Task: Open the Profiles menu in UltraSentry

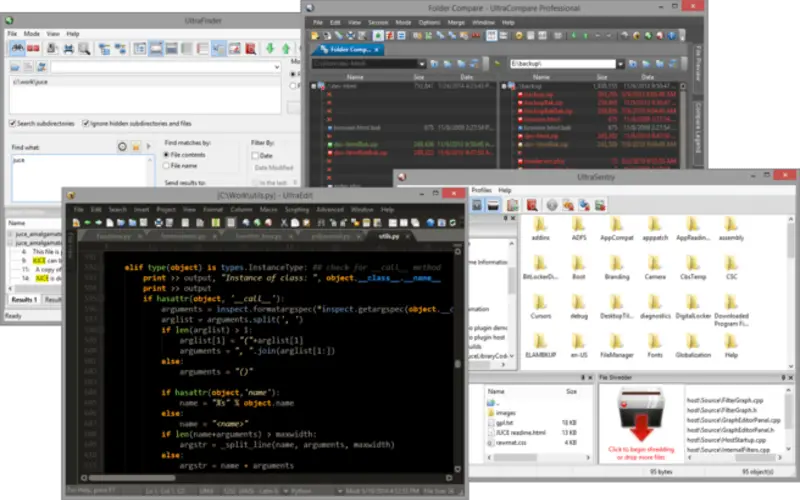Action: (481, 190)
